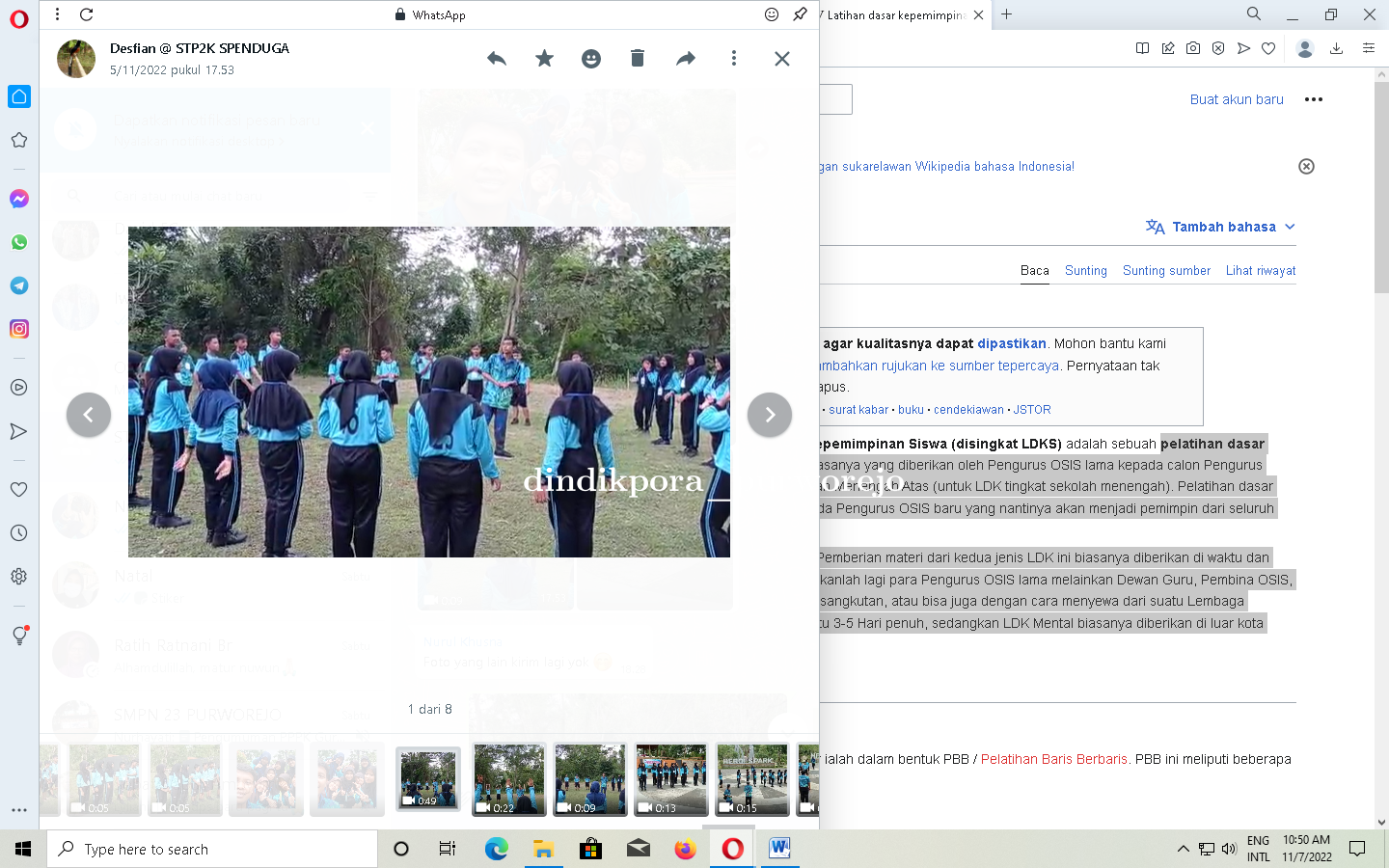
Task: Delete the media with the trash icon
Action: pos(638,59)
